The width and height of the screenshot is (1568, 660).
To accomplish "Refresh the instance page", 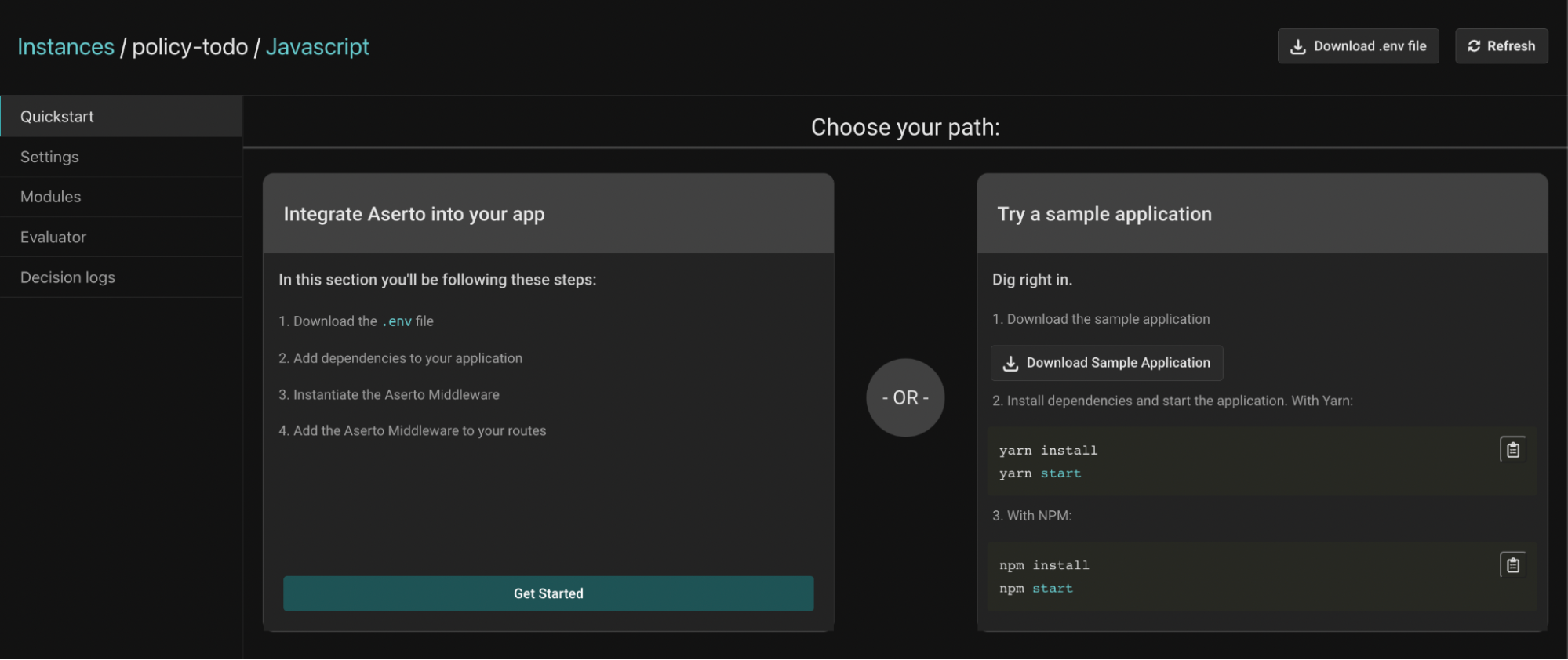I will pyautogui.click(x=1501, y=46).
